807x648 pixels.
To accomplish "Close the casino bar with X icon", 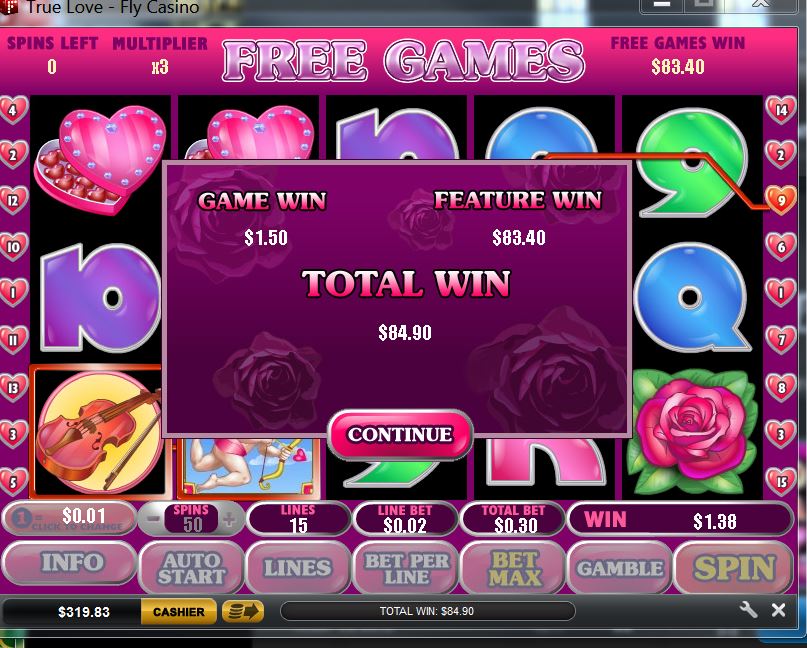I will (x=778, y=610).
